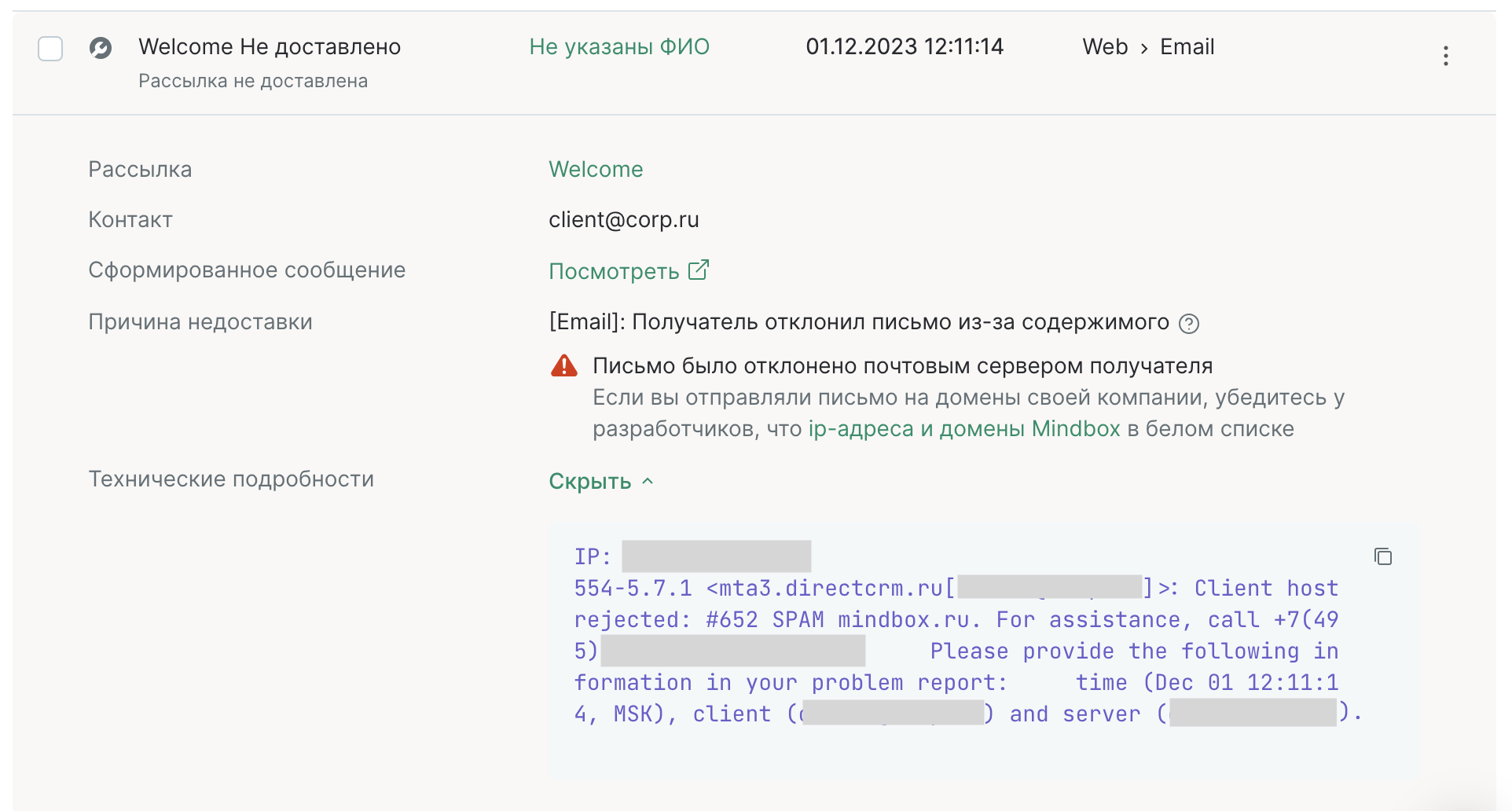The height and width of the screenshot is (811, 1512).
Task: Click the 'Письмо было отклонено почтовым сервером получателя' heading
Action: tap(903, 366)
